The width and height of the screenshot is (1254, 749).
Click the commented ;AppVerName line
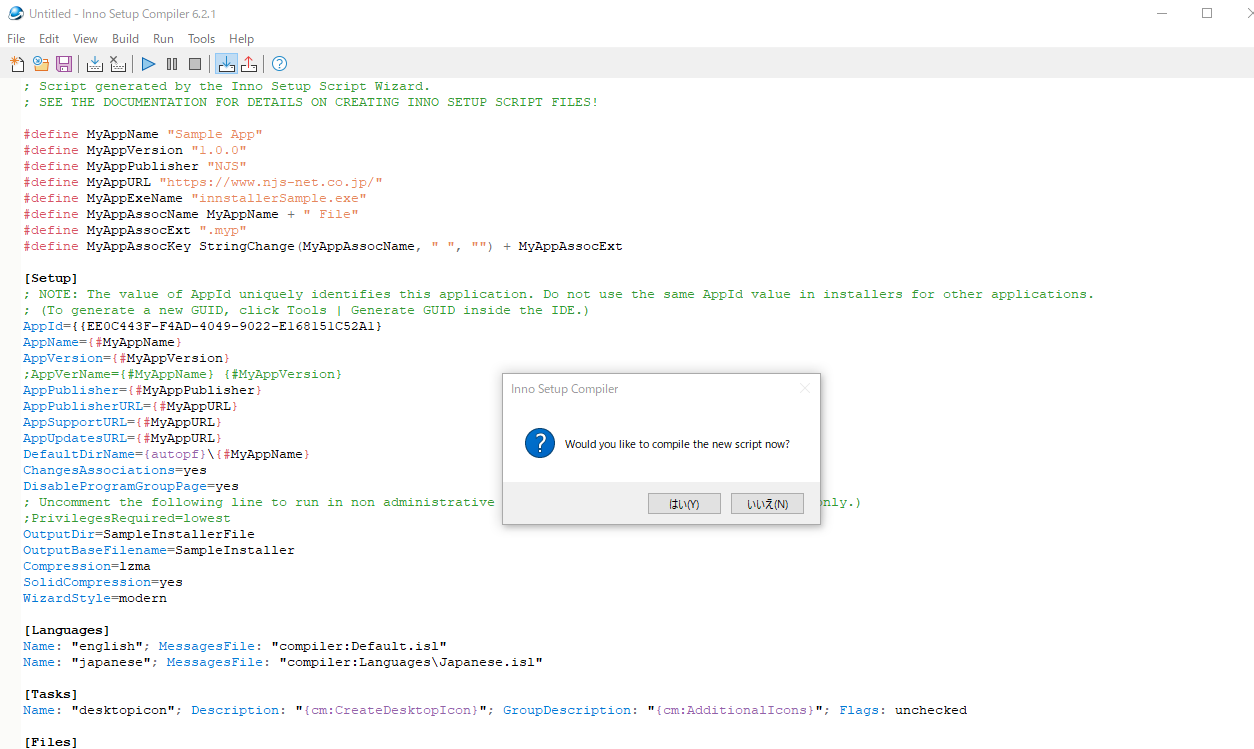point(183,374)
